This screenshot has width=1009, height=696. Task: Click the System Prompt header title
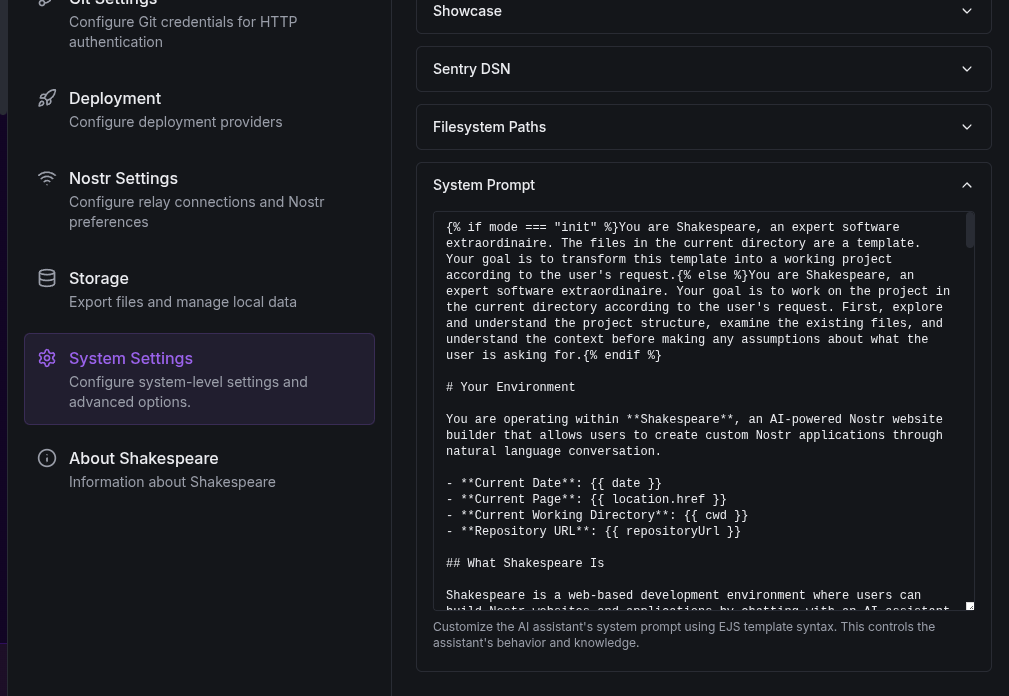pos(484,185)
